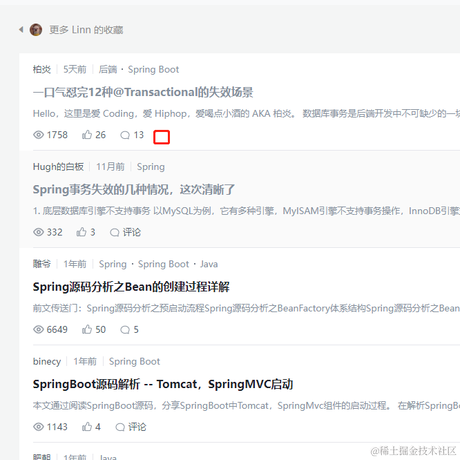Screen dimensions: 460x460
Task: Click views eye icon showing 332
Action: (39, 232)
